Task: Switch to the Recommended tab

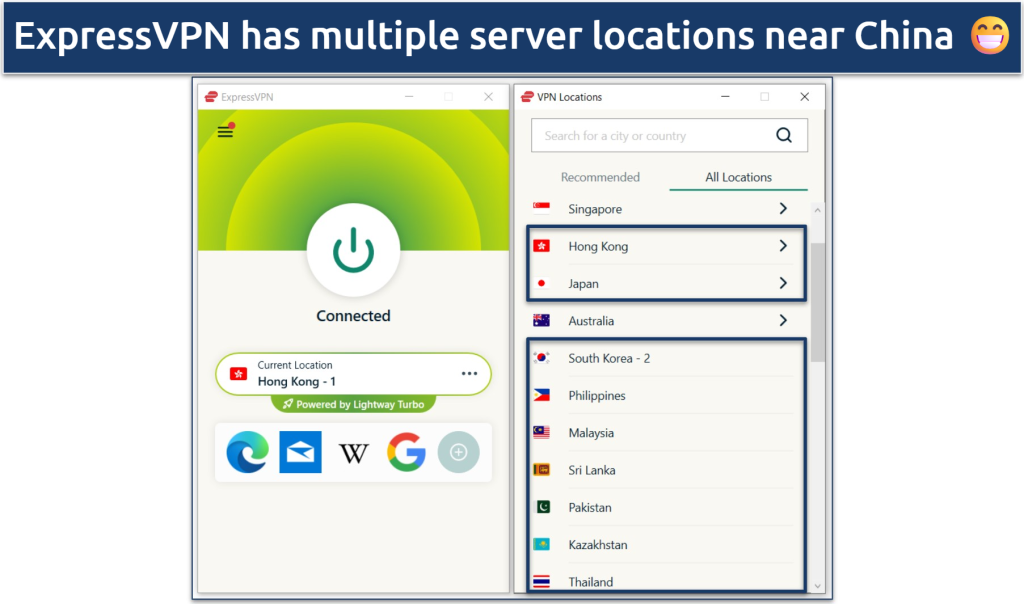Action: click(600, 177)
